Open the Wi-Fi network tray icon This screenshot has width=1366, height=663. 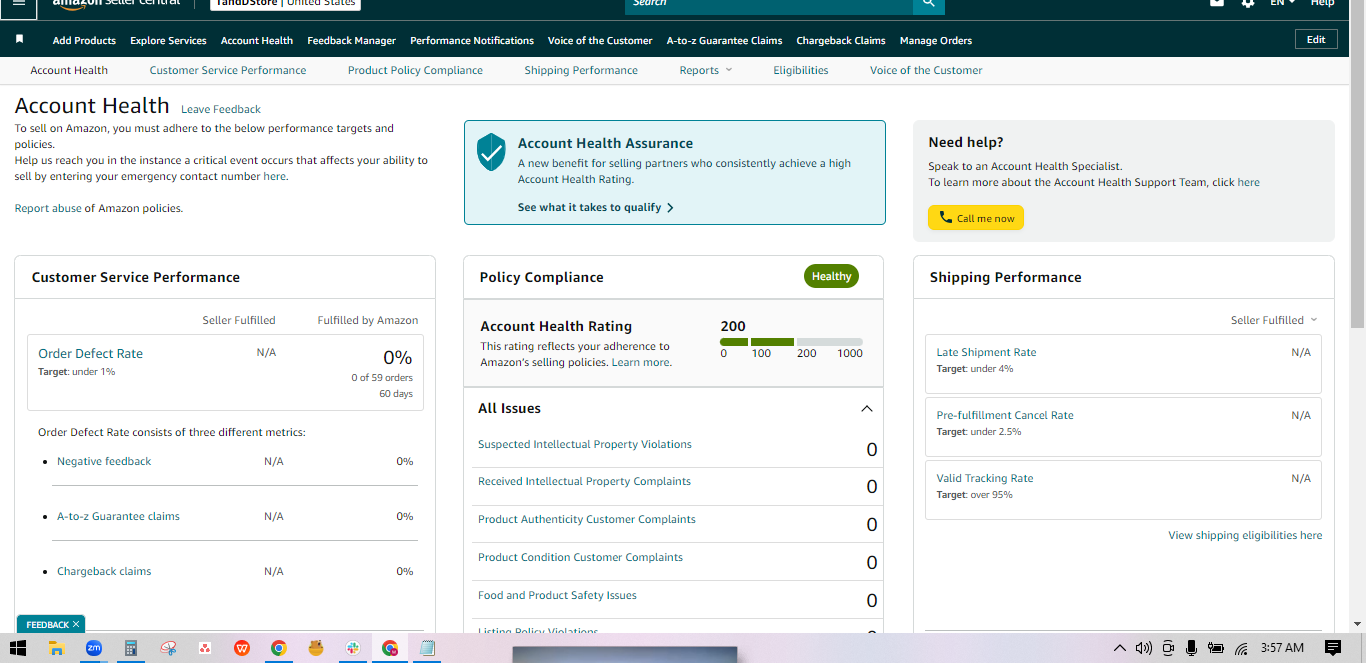1241,648
